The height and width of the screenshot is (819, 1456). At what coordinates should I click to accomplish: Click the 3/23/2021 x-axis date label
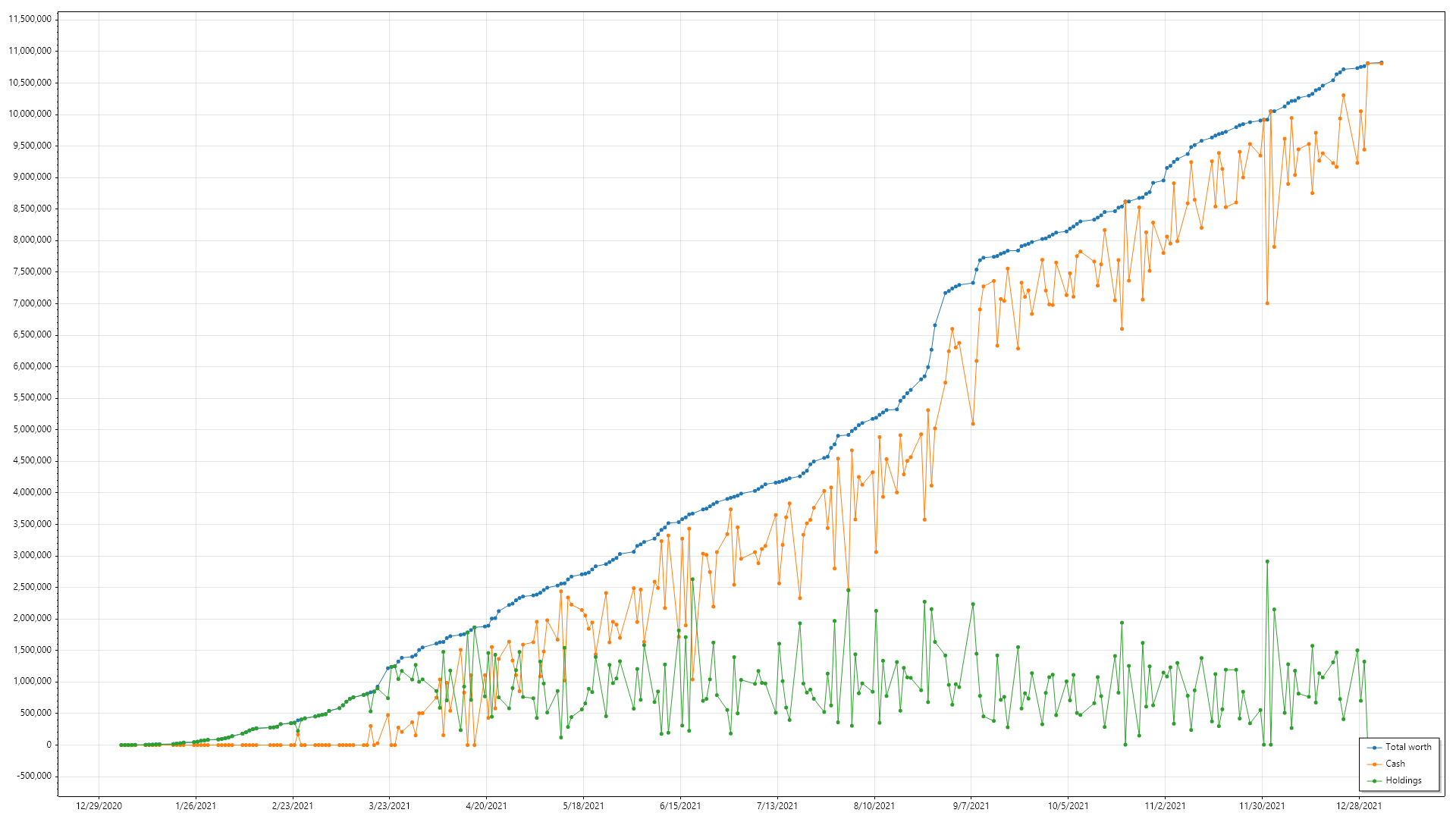coord(390,806)
